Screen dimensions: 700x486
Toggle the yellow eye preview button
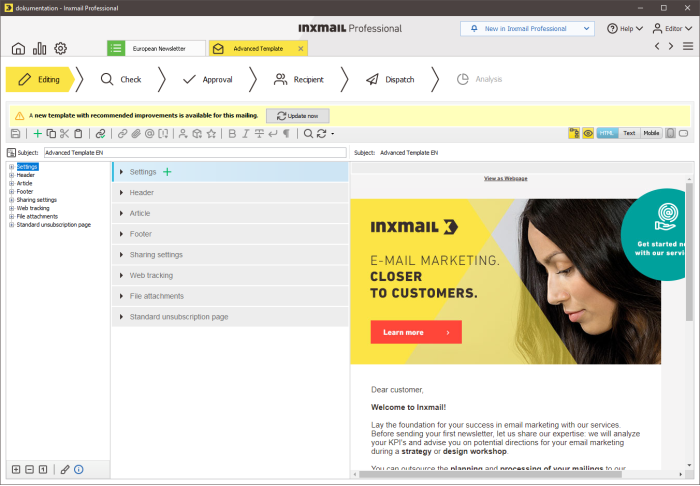(x=588, y=133)
